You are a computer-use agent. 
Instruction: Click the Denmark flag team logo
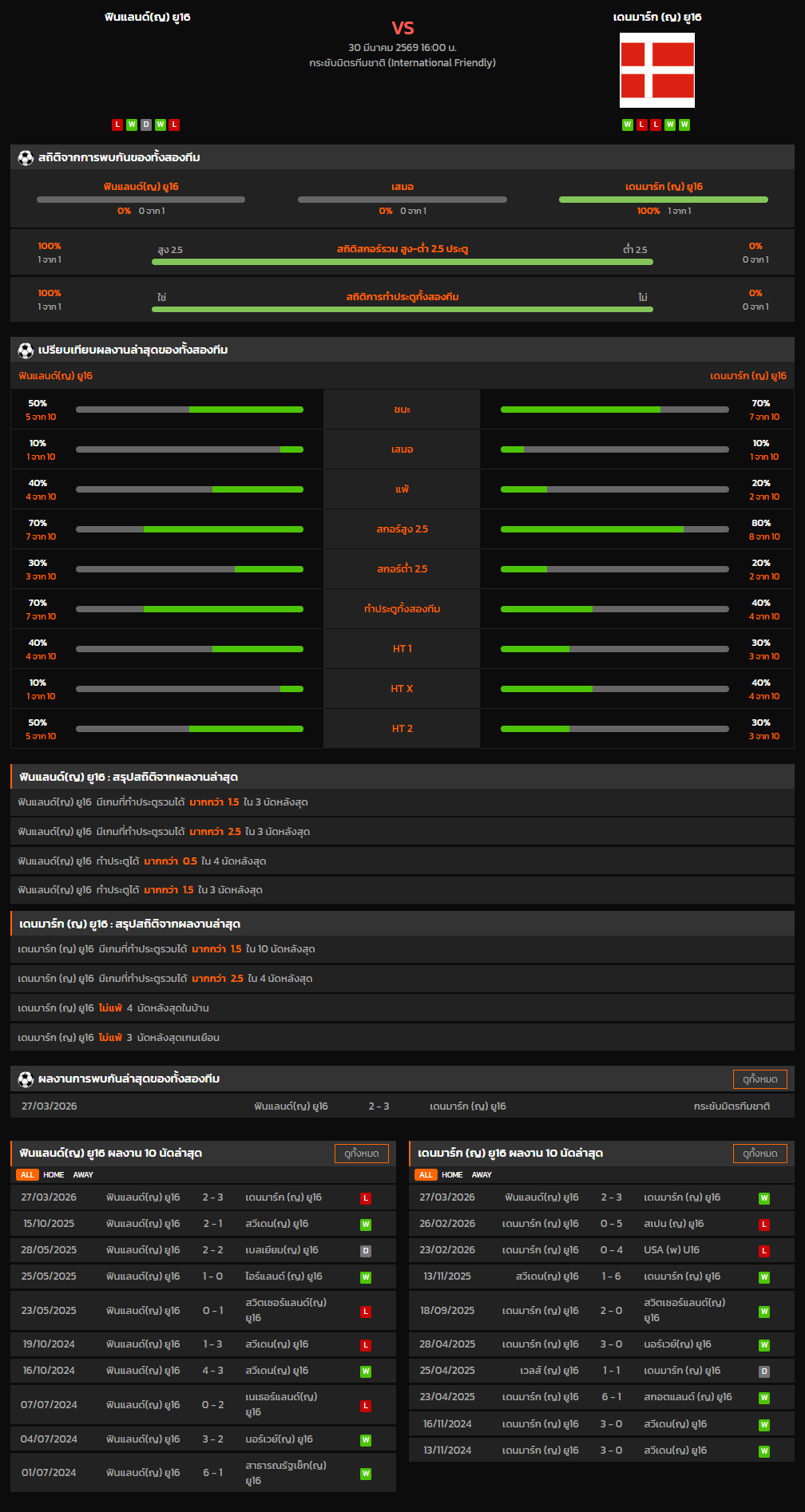657,70
